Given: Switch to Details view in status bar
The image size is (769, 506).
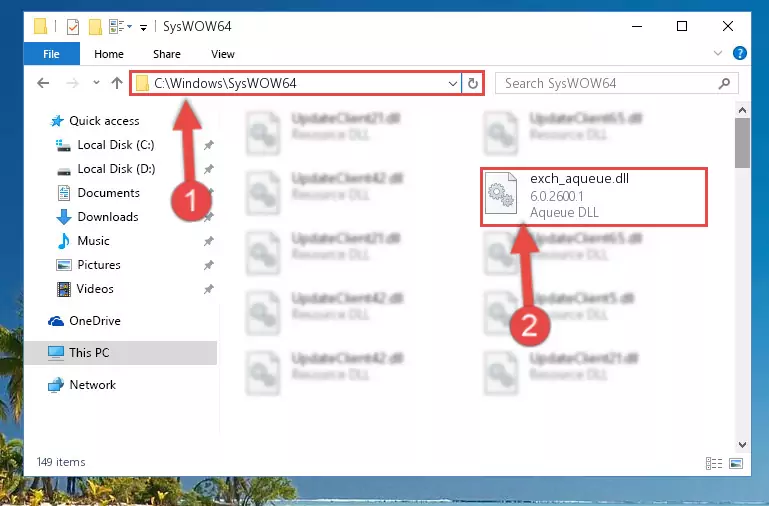Looking at the screenshot, I should click(714, 463).
